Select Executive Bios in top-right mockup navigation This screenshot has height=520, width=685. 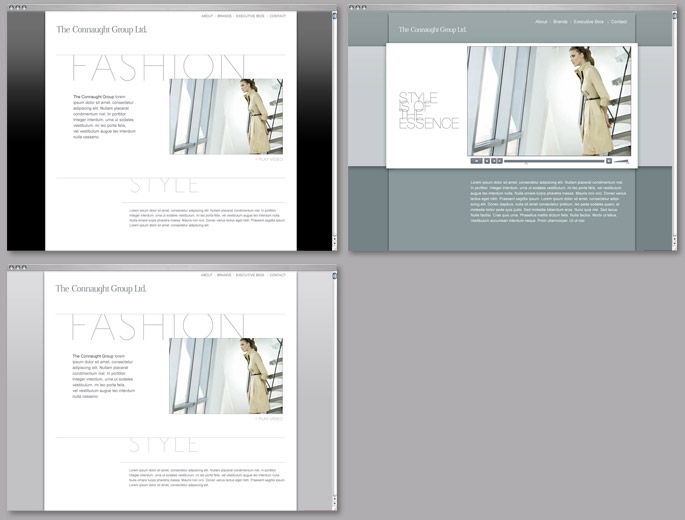click(588, 21)
